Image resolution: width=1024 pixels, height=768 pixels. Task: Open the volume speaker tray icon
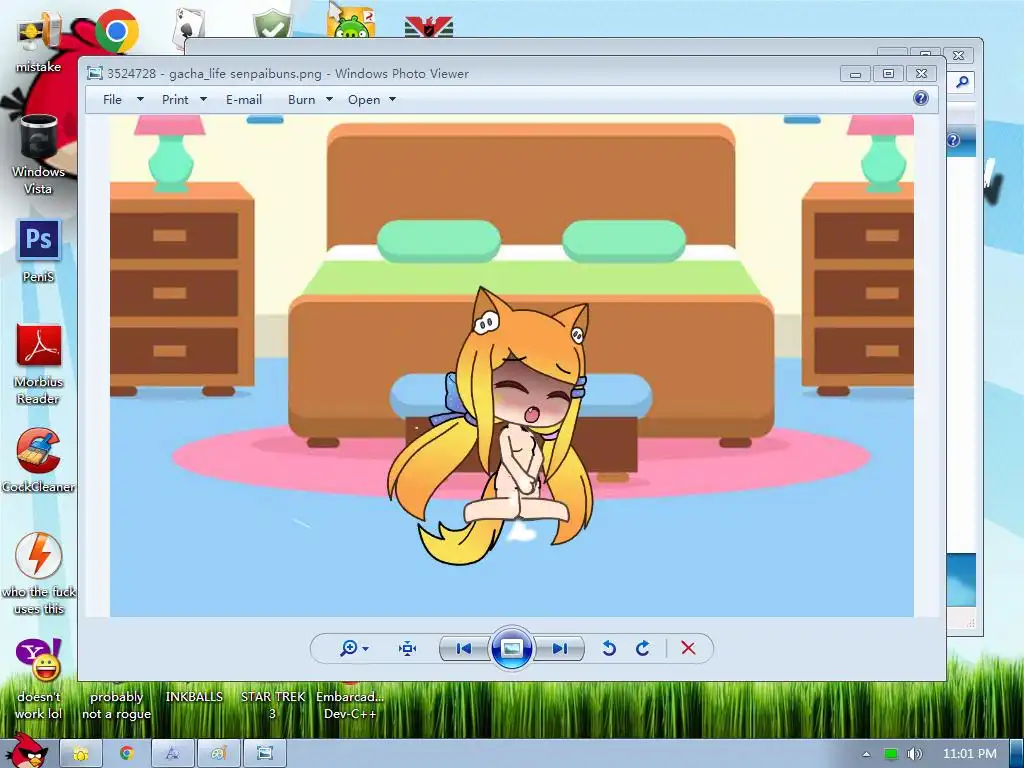[x=914, y=754]
